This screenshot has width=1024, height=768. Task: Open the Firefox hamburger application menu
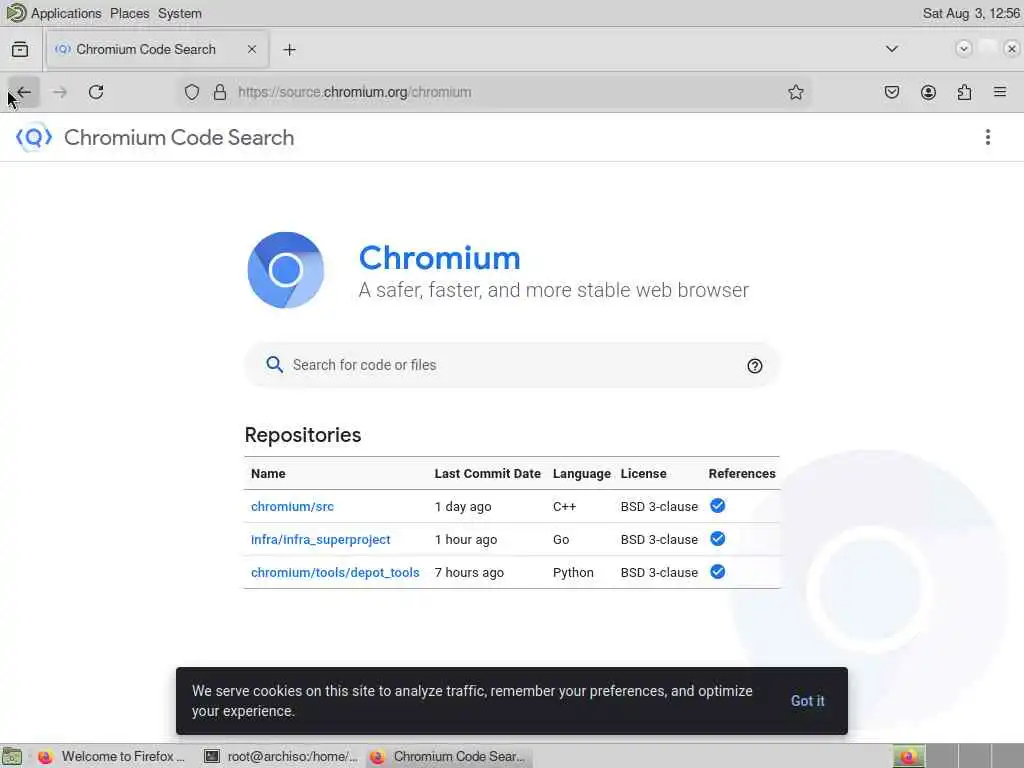click(x=1000, y=91)
